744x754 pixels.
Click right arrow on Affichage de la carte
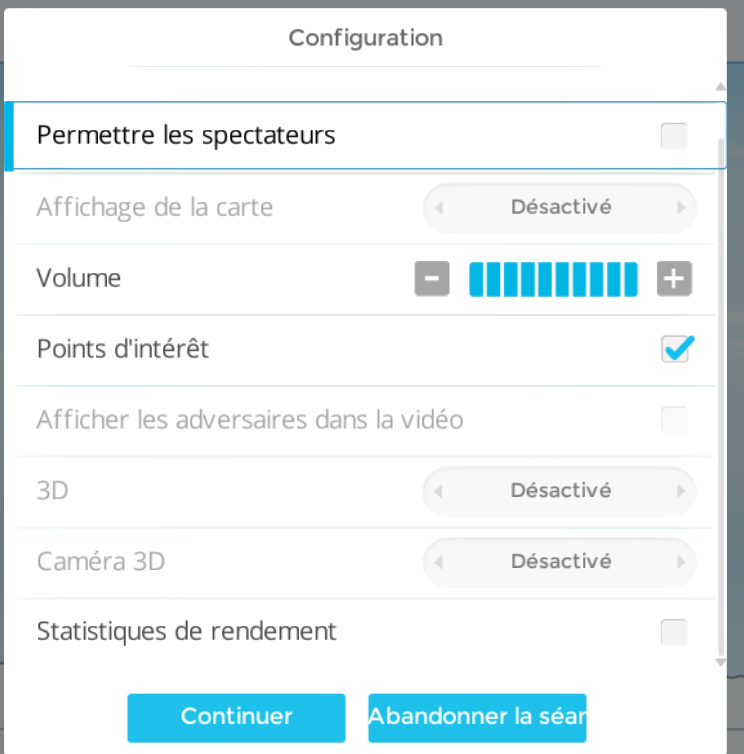681,208
